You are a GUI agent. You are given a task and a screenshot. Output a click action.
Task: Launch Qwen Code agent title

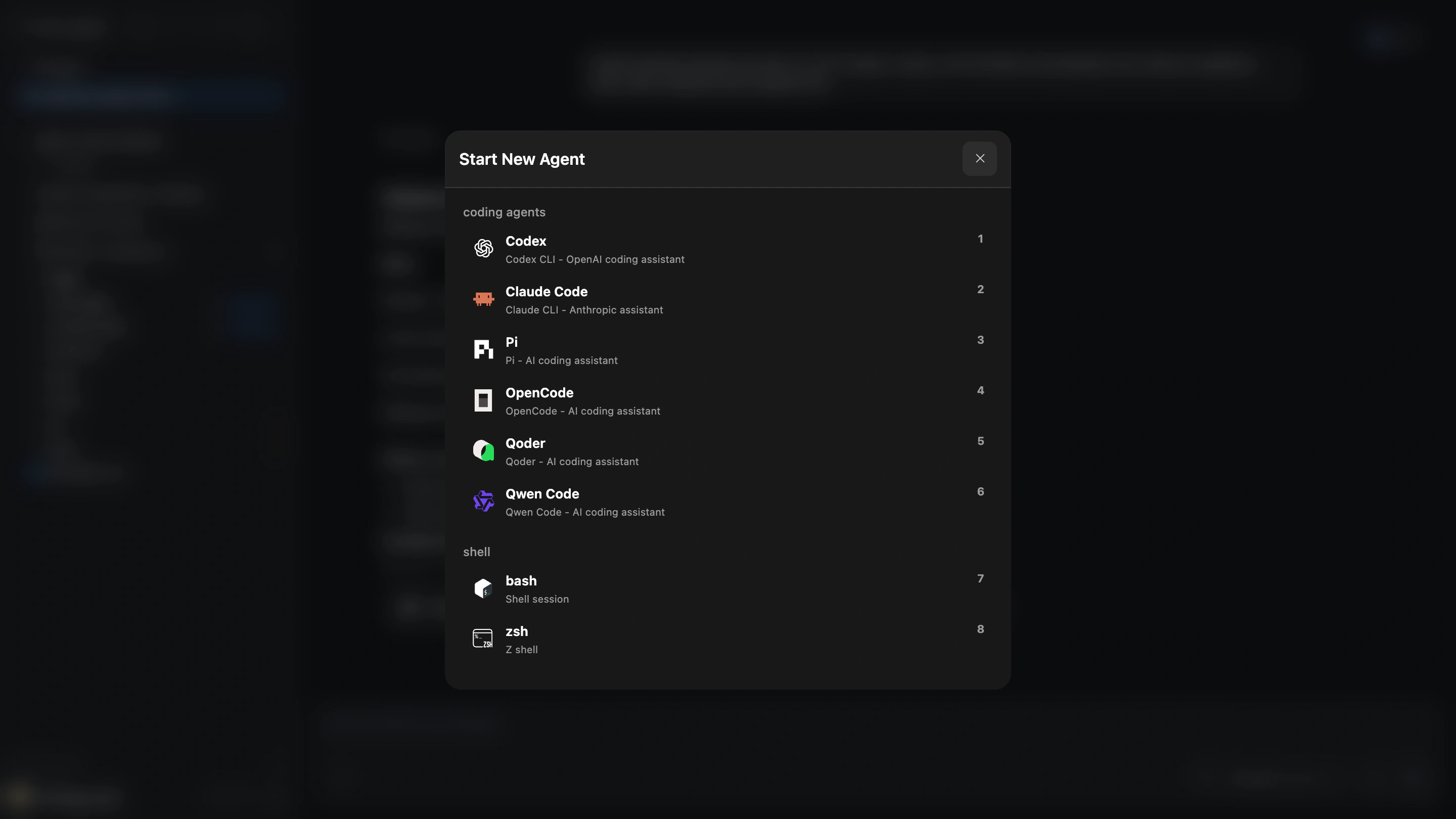(542, 494)
